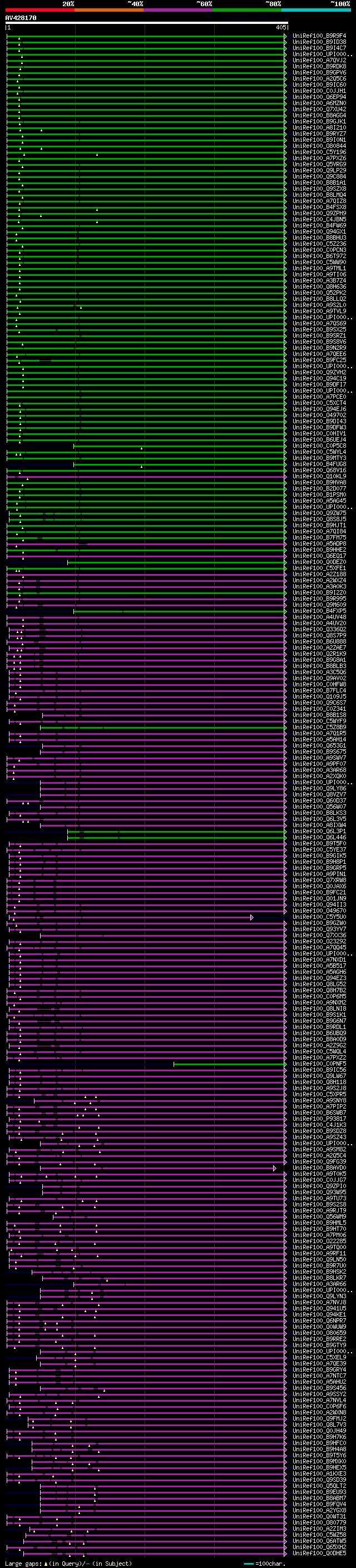356x1568 pixels.
Task: Select label UniRef100_C0PCN3
Action: [x=319, y=250]
